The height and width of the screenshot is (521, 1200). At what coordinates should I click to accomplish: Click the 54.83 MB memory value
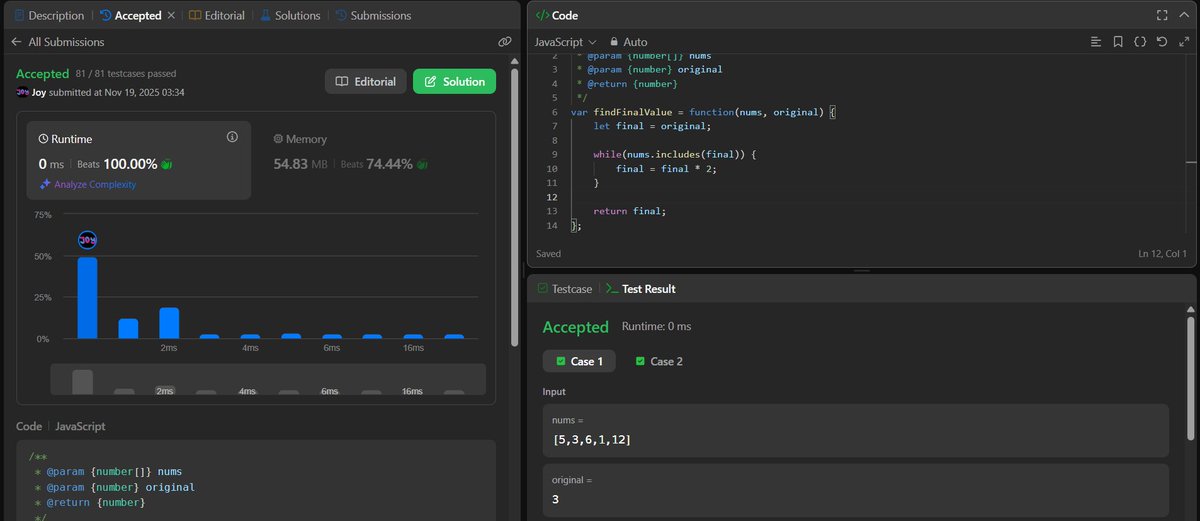coord(301,164)
